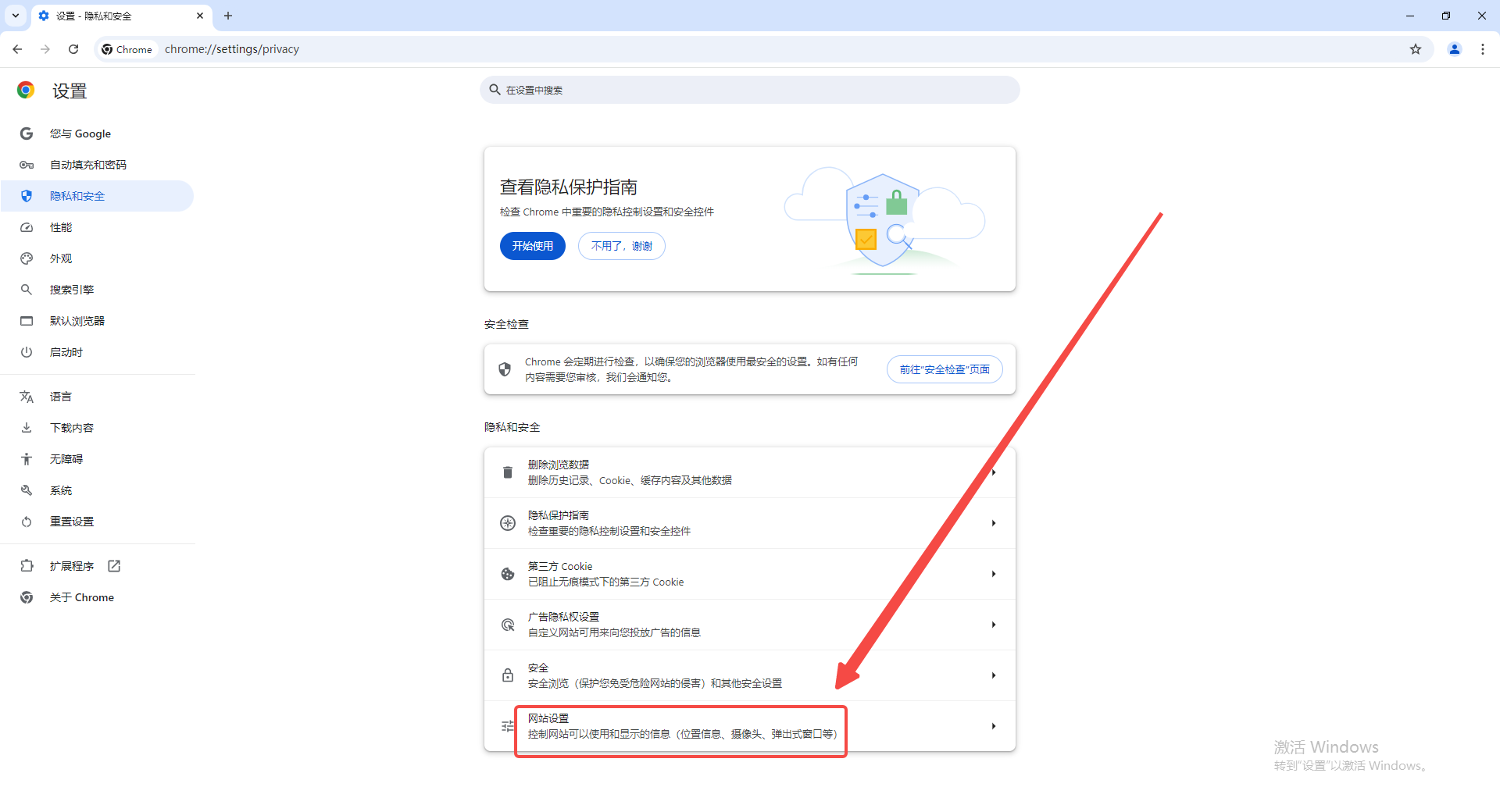Image resolution: width=1500 pixels, height=812 pixels.
Task: Click the translate icon for 语言
Action: (27, 397)
